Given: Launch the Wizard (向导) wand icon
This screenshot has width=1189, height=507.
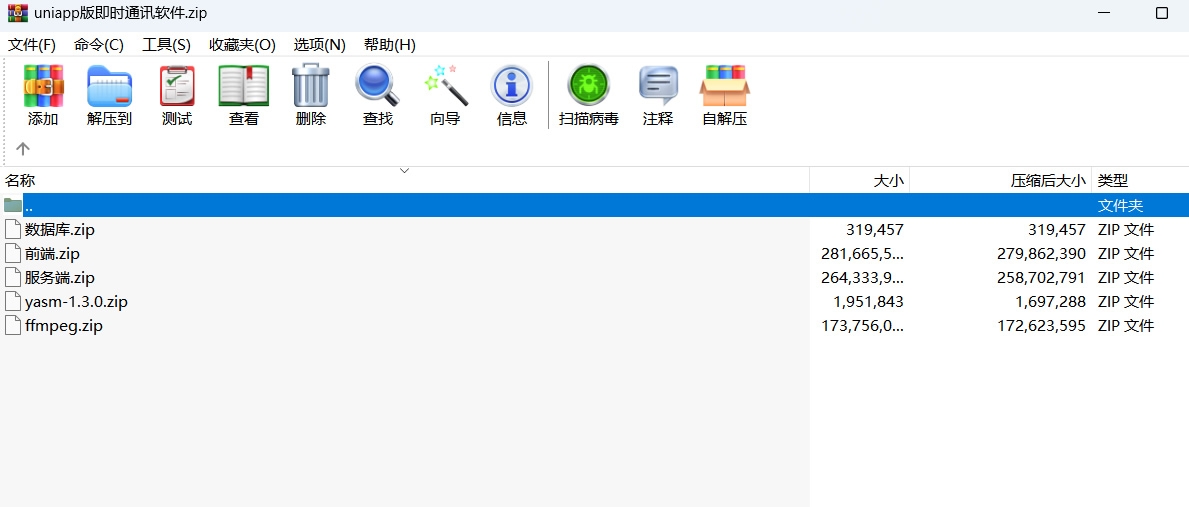Looking at the screenshot, I should pos(445,96).
